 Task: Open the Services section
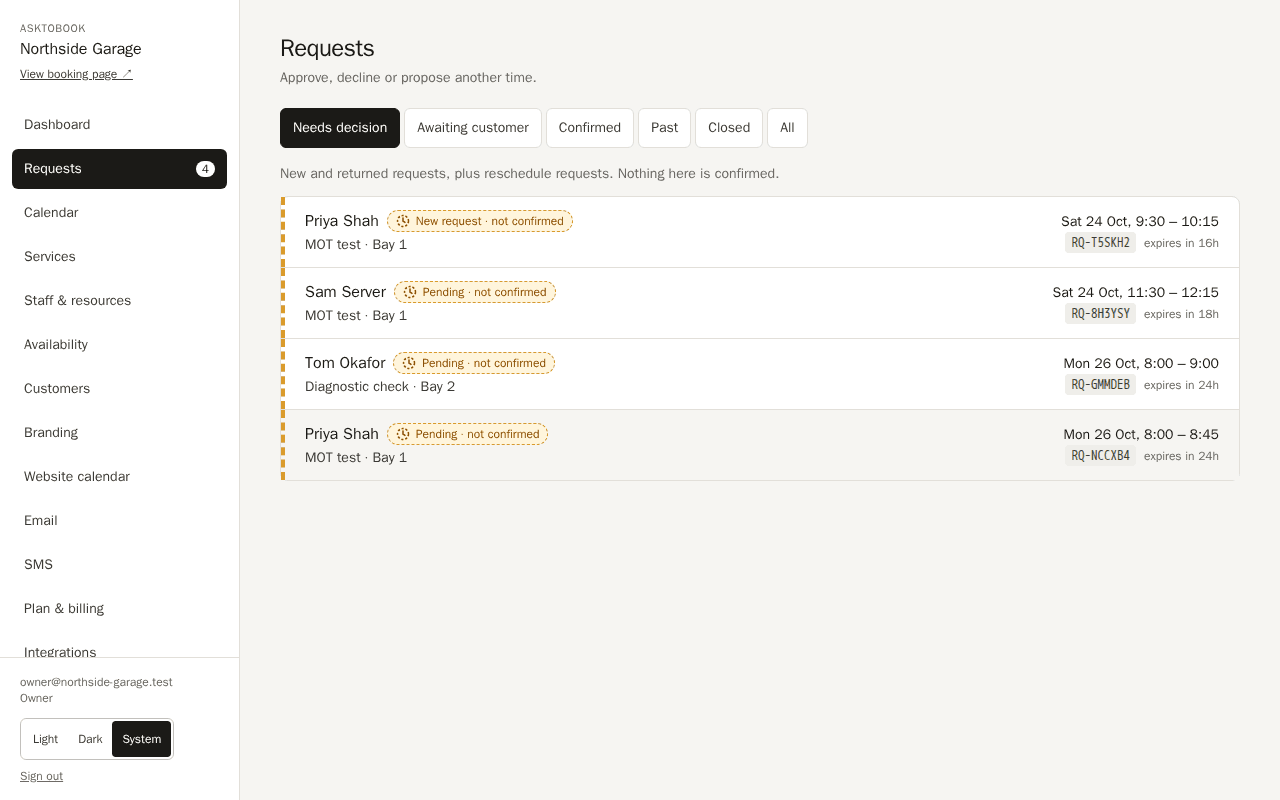[x=119, y=257]
